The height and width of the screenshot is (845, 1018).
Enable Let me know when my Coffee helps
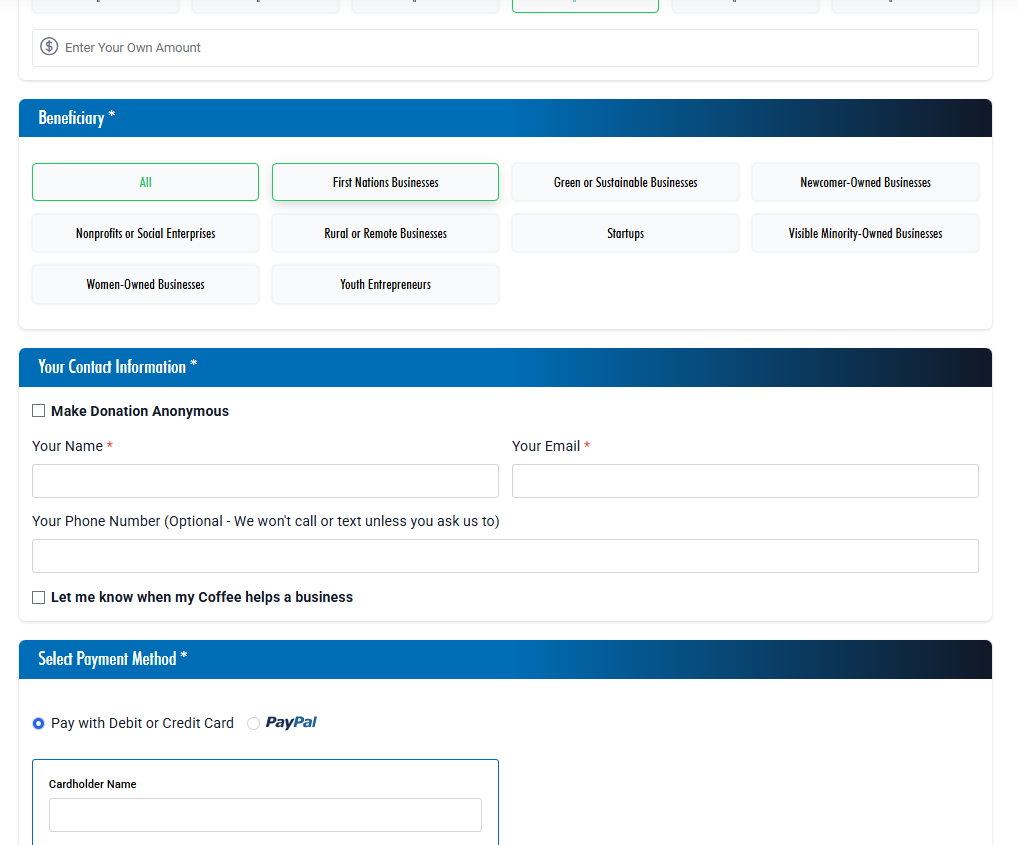point(39,597)
